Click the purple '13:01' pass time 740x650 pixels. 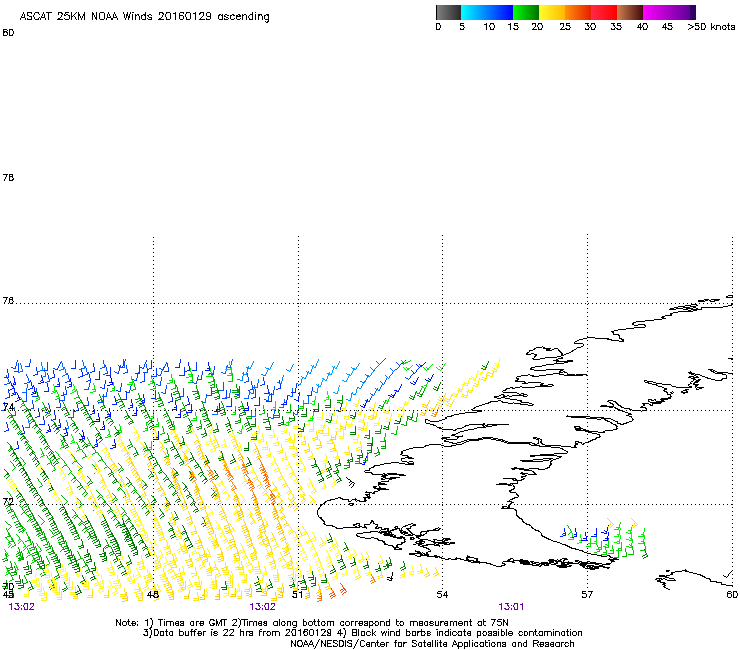511,607
